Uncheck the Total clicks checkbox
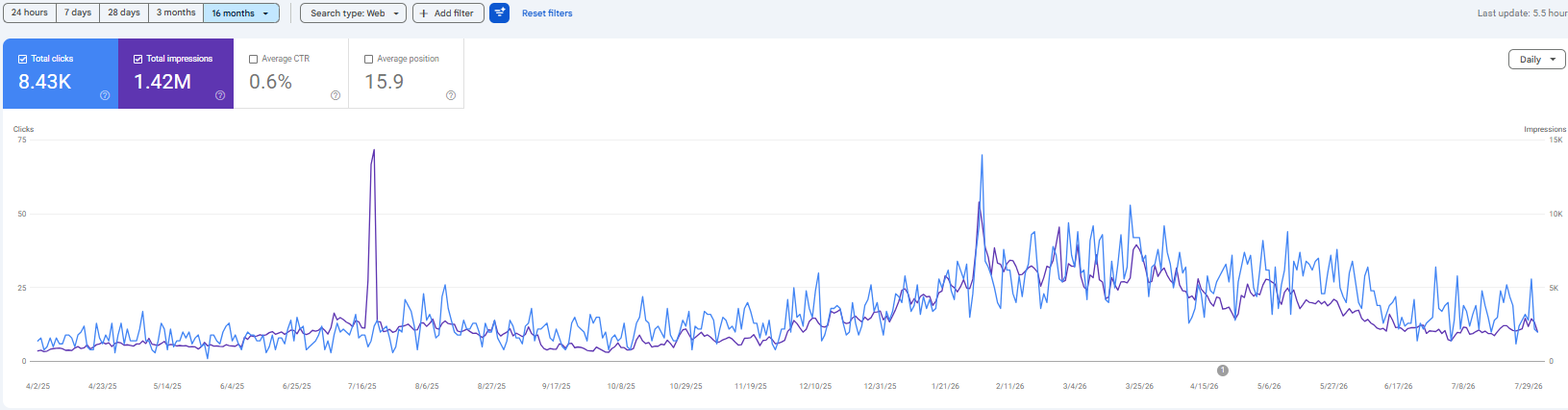The width and height of the screenshot is (1568, 410). coord(22,59)
